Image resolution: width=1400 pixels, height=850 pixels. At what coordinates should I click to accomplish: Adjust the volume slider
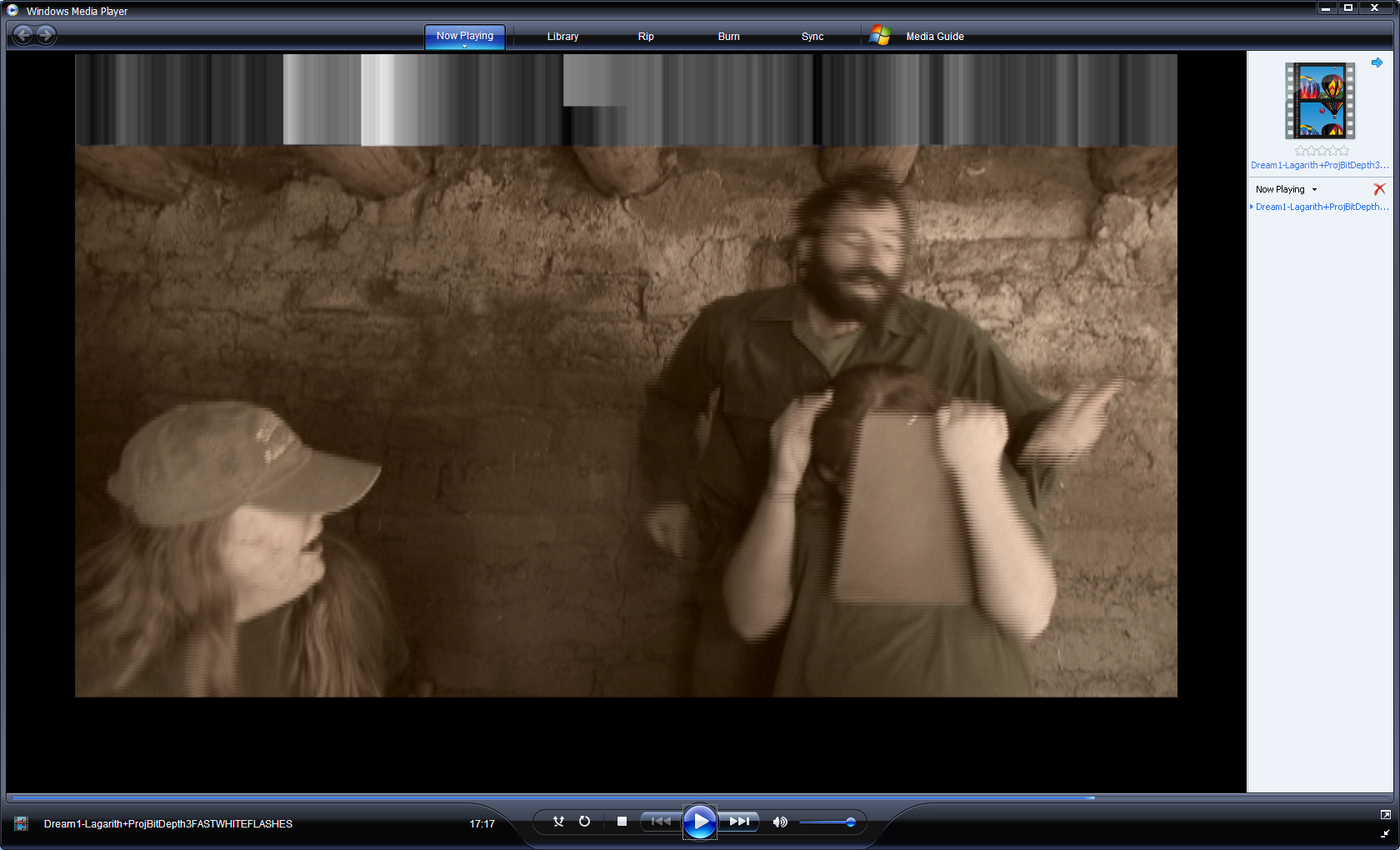pos(827,822)
